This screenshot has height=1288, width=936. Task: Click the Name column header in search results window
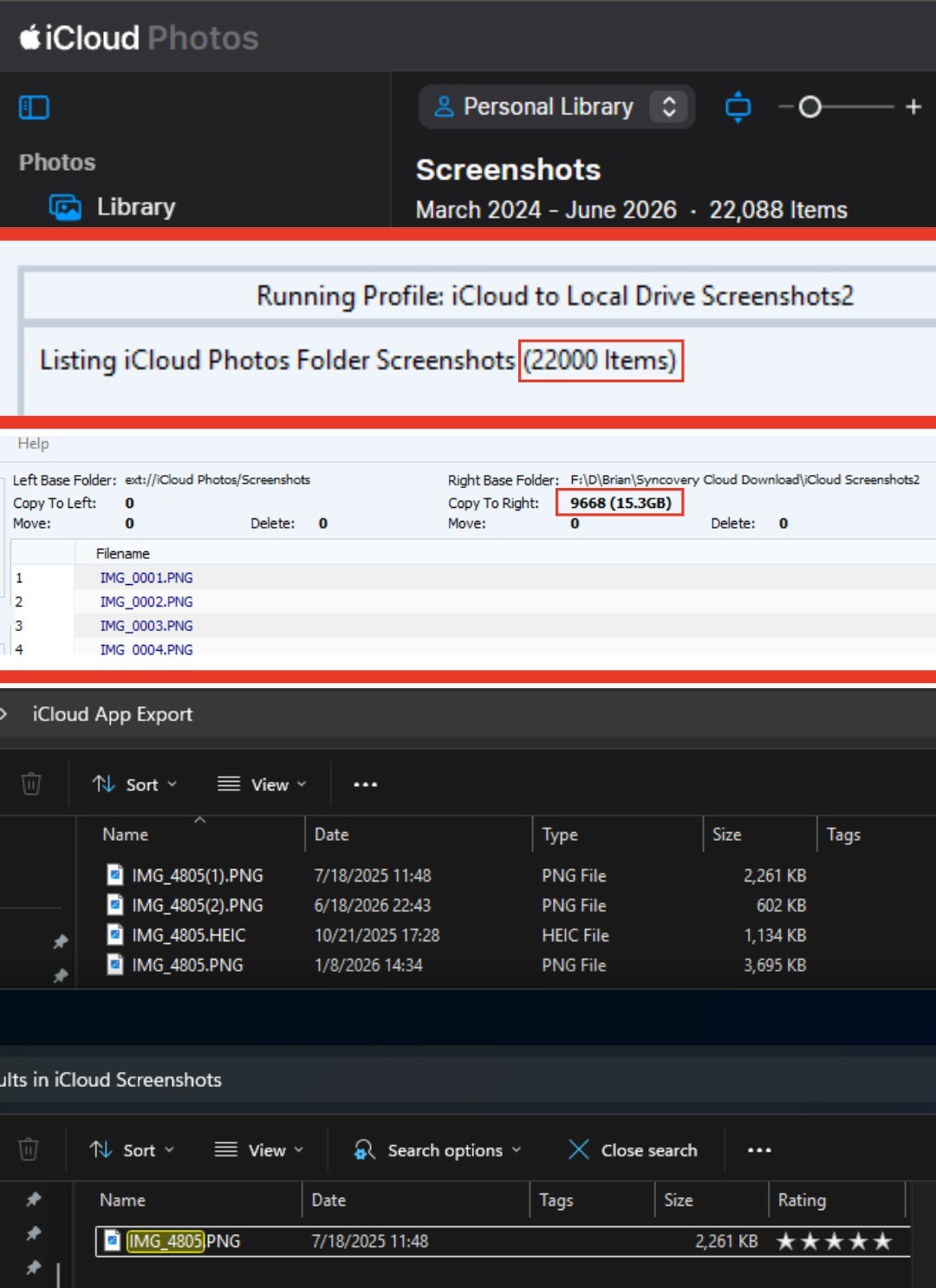[x=122, y=1200]
